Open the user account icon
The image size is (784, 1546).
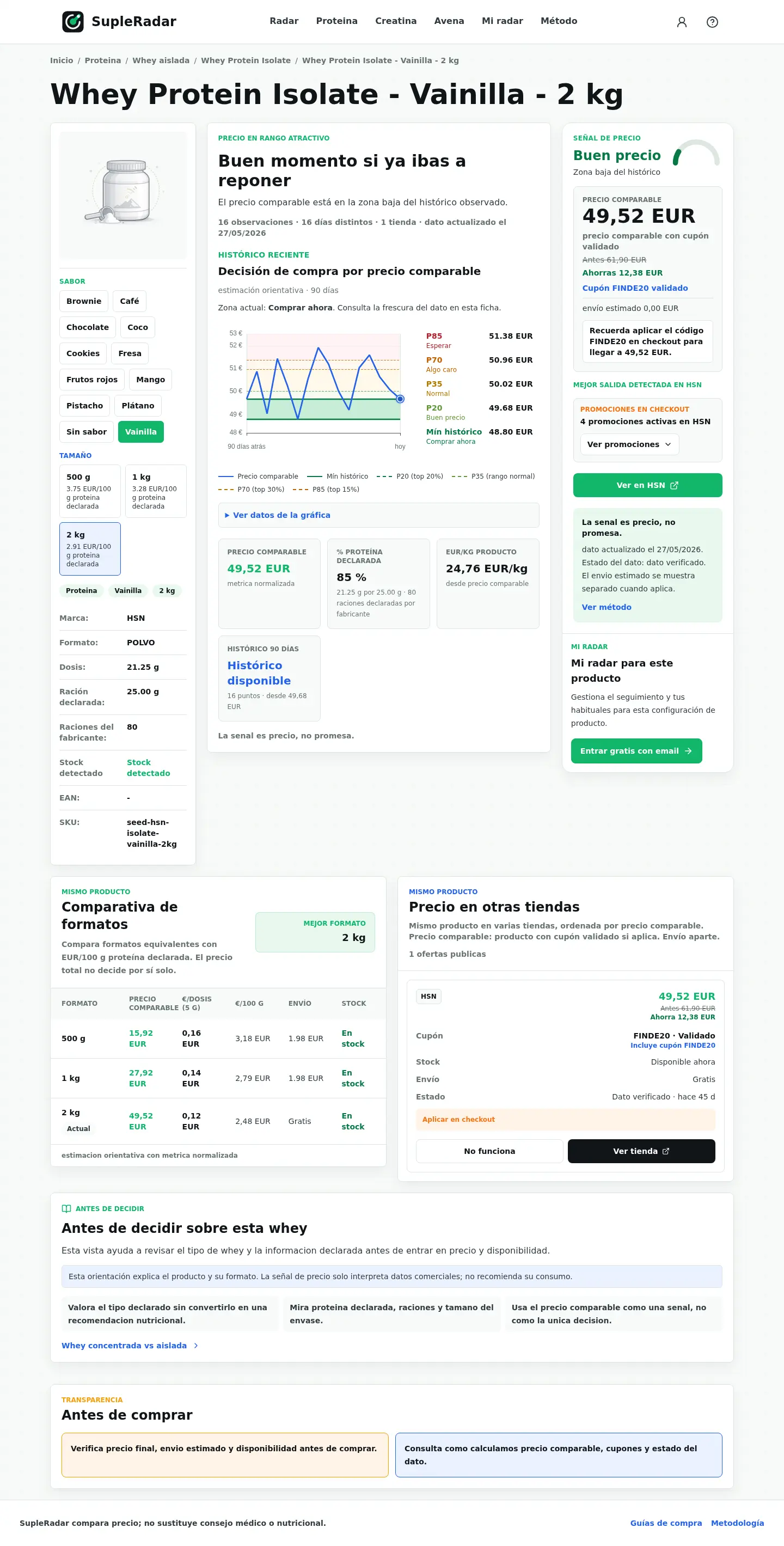[x=682, y=22]
